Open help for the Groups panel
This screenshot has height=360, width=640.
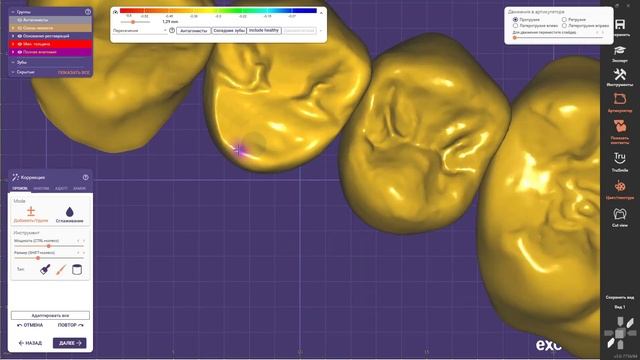(88, 12)
